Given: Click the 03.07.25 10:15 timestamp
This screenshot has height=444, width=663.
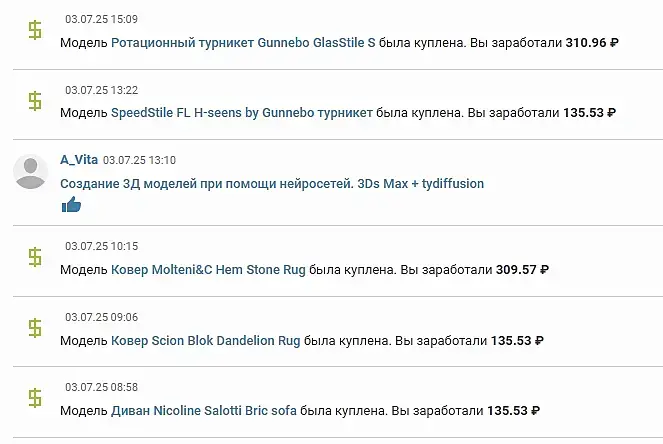Looking at the screenshot, I should tap(101, 246).
